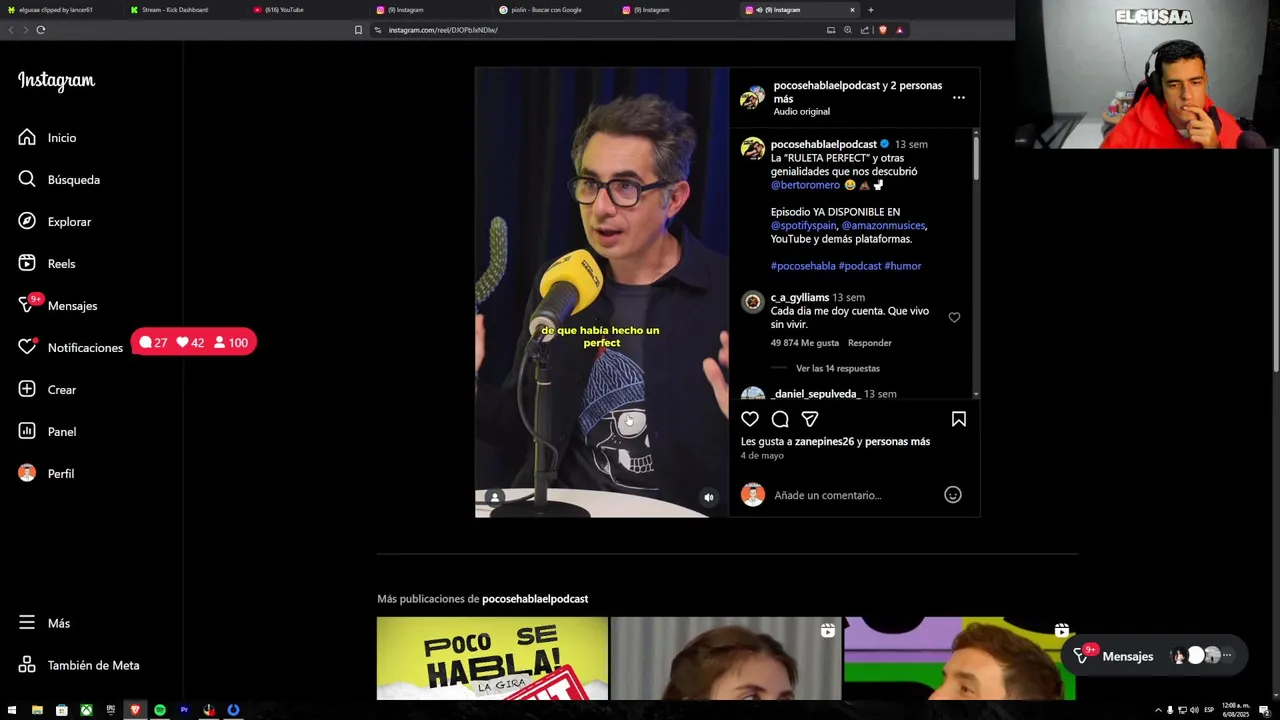The image size is (1280, 720).
Task: Open browser share icon in address bar
Action: point(865,30)
